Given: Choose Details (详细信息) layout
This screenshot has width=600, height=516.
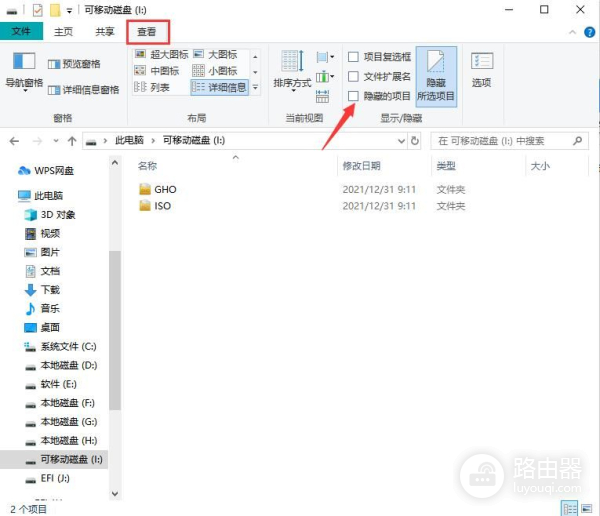Looking at the screenshot, I should tap(219, 87).
